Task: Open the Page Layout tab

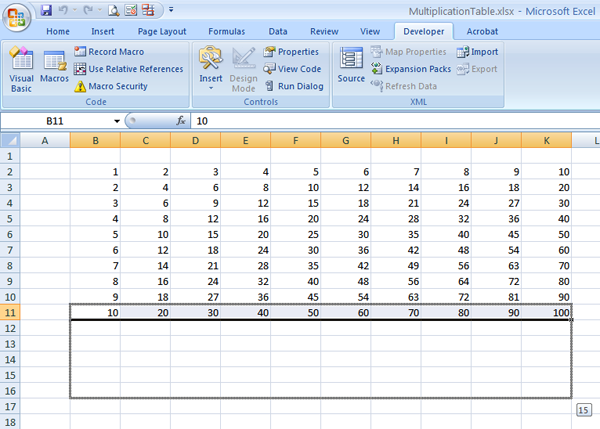Action: coord(162,31)
